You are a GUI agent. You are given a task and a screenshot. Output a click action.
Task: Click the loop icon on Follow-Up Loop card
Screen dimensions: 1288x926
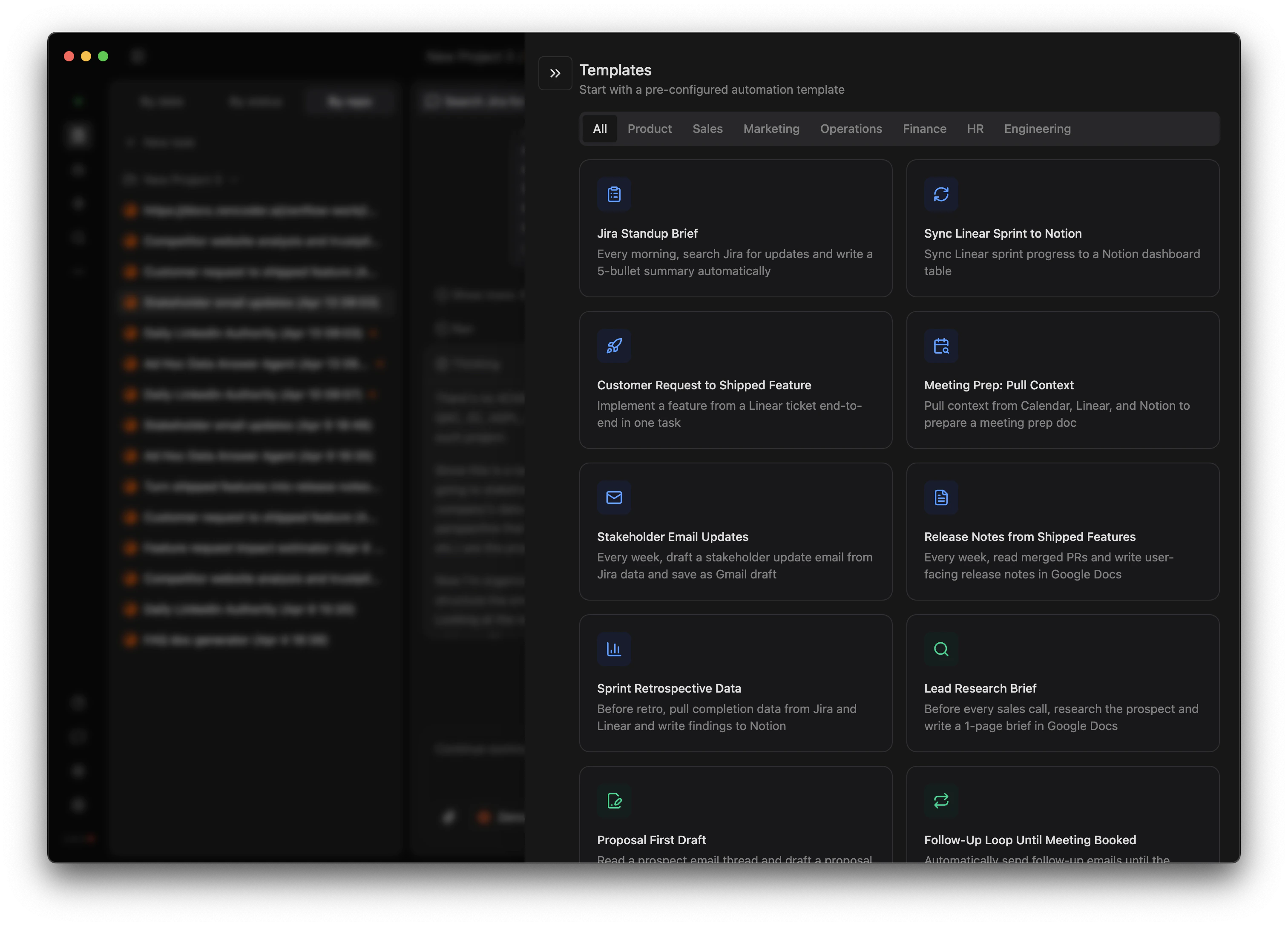click(x=941, y=801)
